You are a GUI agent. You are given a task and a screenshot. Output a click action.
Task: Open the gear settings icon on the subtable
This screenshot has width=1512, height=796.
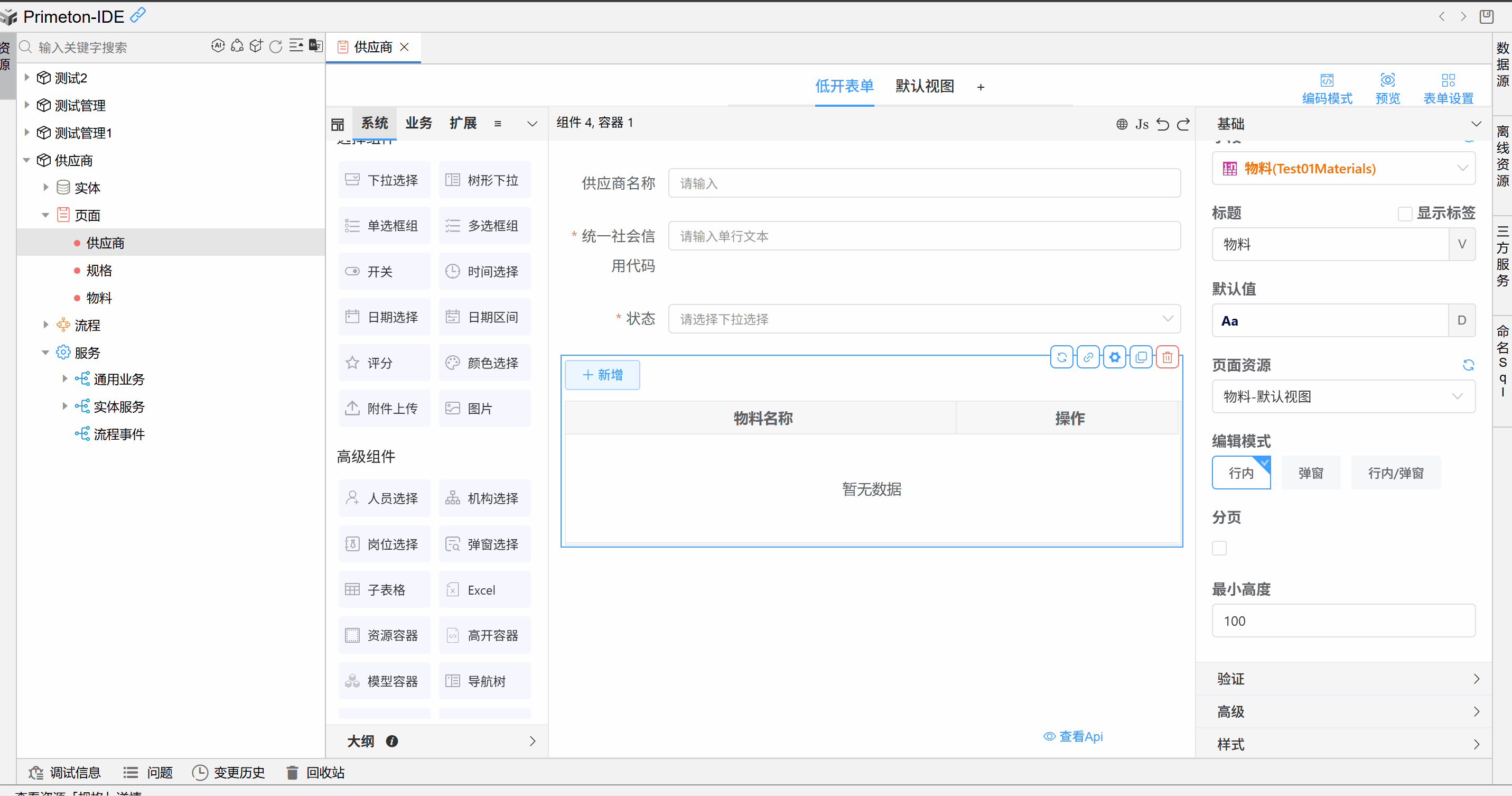[x=1115, y=356]
